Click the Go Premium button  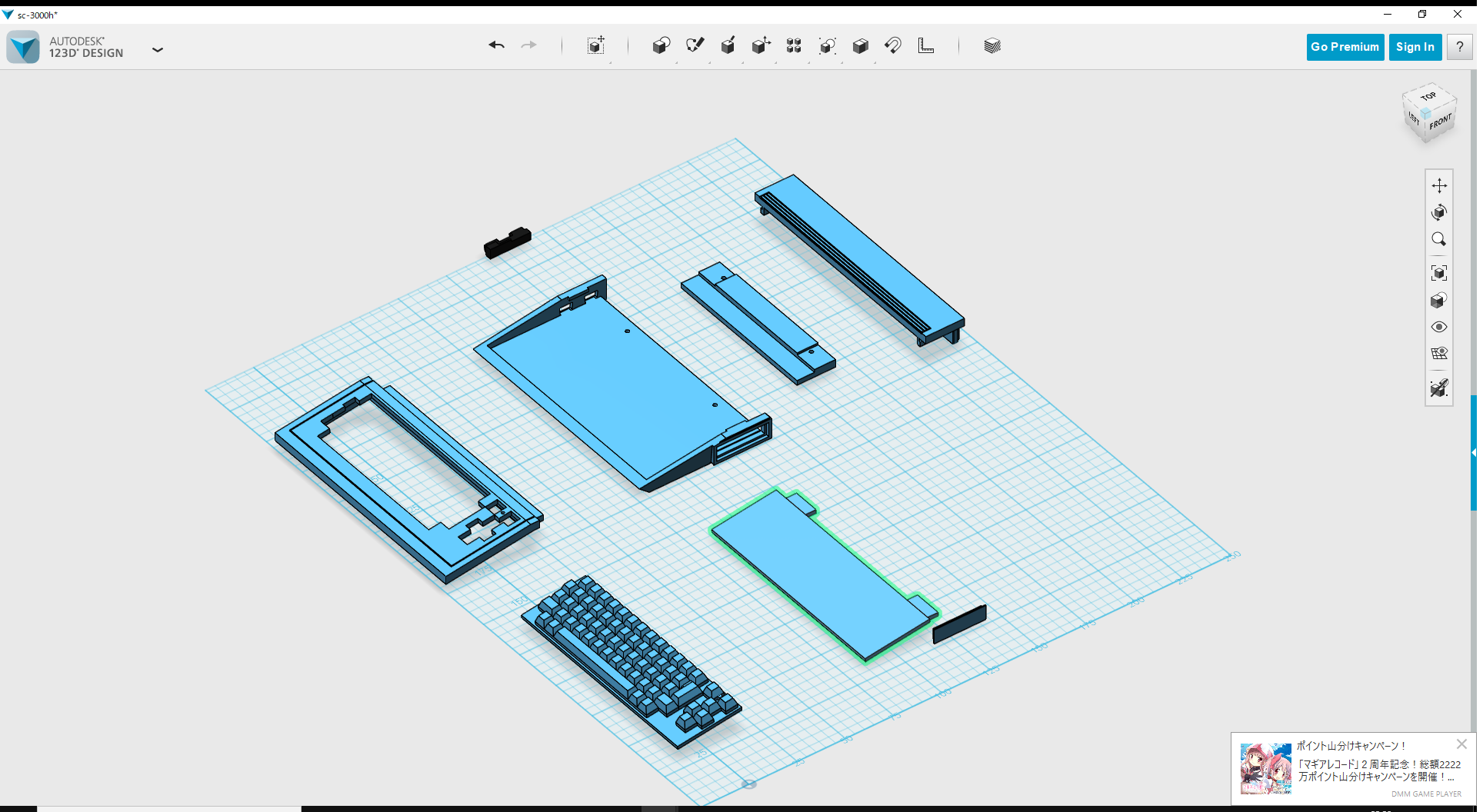coord(1345,47)
